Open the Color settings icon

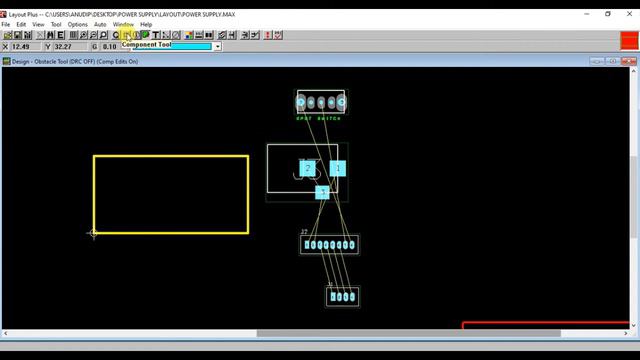[189, 36]
